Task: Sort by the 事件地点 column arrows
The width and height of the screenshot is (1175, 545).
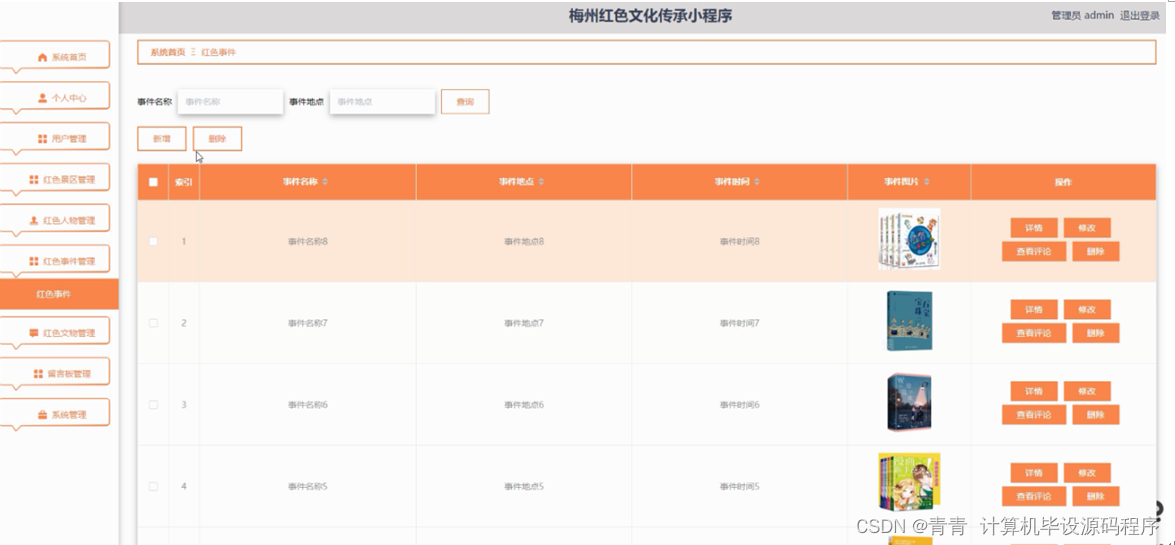Action: point(541,182)
